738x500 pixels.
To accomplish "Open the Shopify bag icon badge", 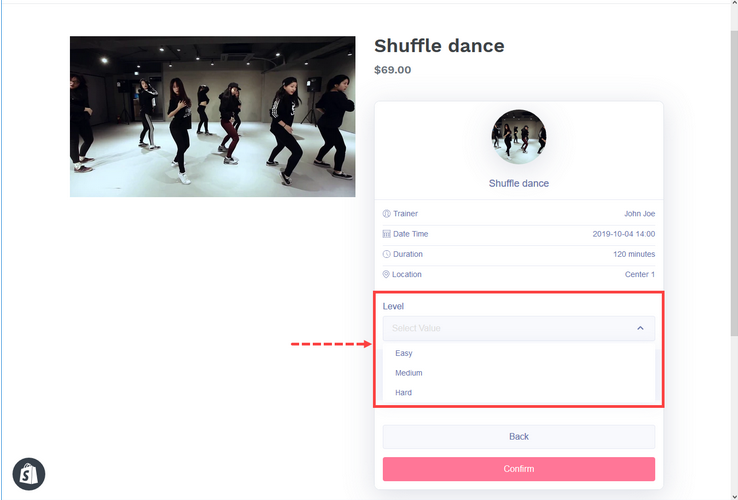I will 29,474.
